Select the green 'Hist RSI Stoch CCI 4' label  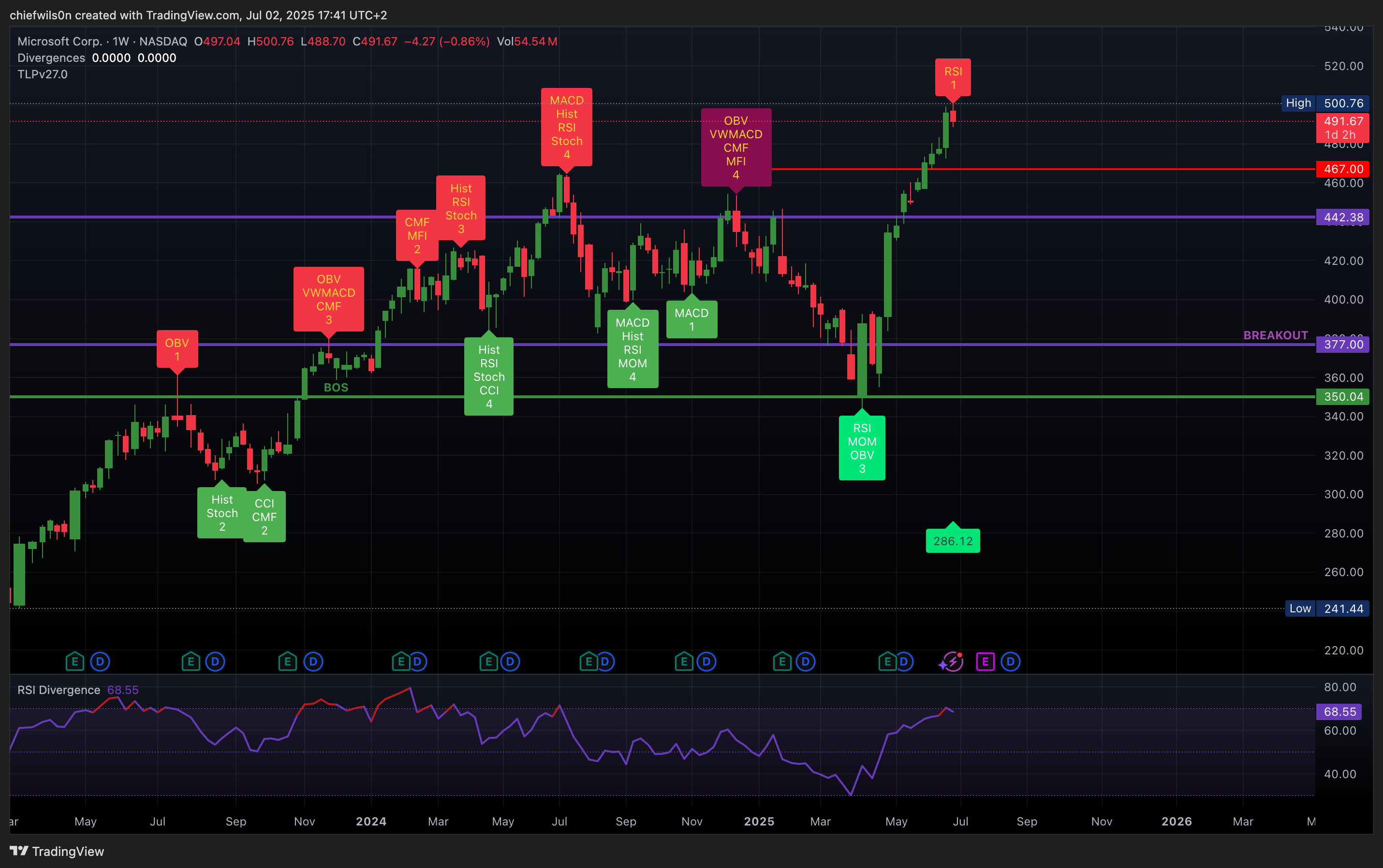(489, 376)
